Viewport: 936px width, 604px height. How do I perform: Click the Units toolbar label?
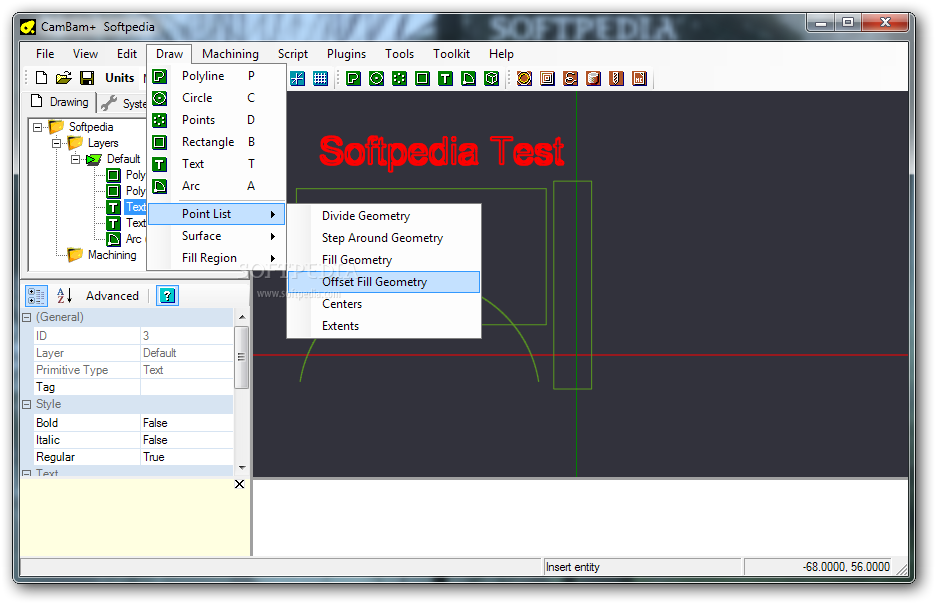[120, 78]
